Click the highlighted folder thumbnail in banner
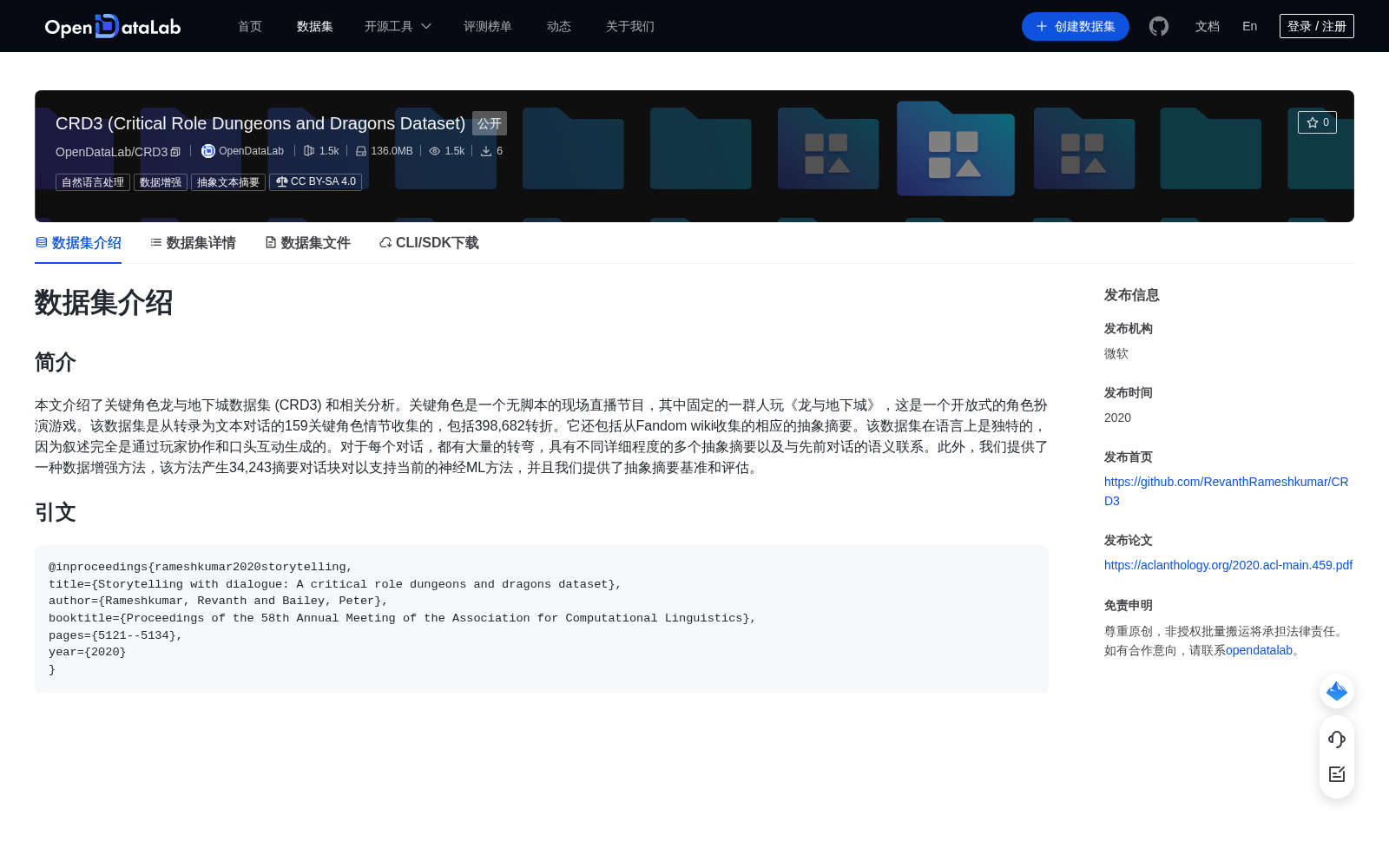The image size is (1389, 868). 956,148
